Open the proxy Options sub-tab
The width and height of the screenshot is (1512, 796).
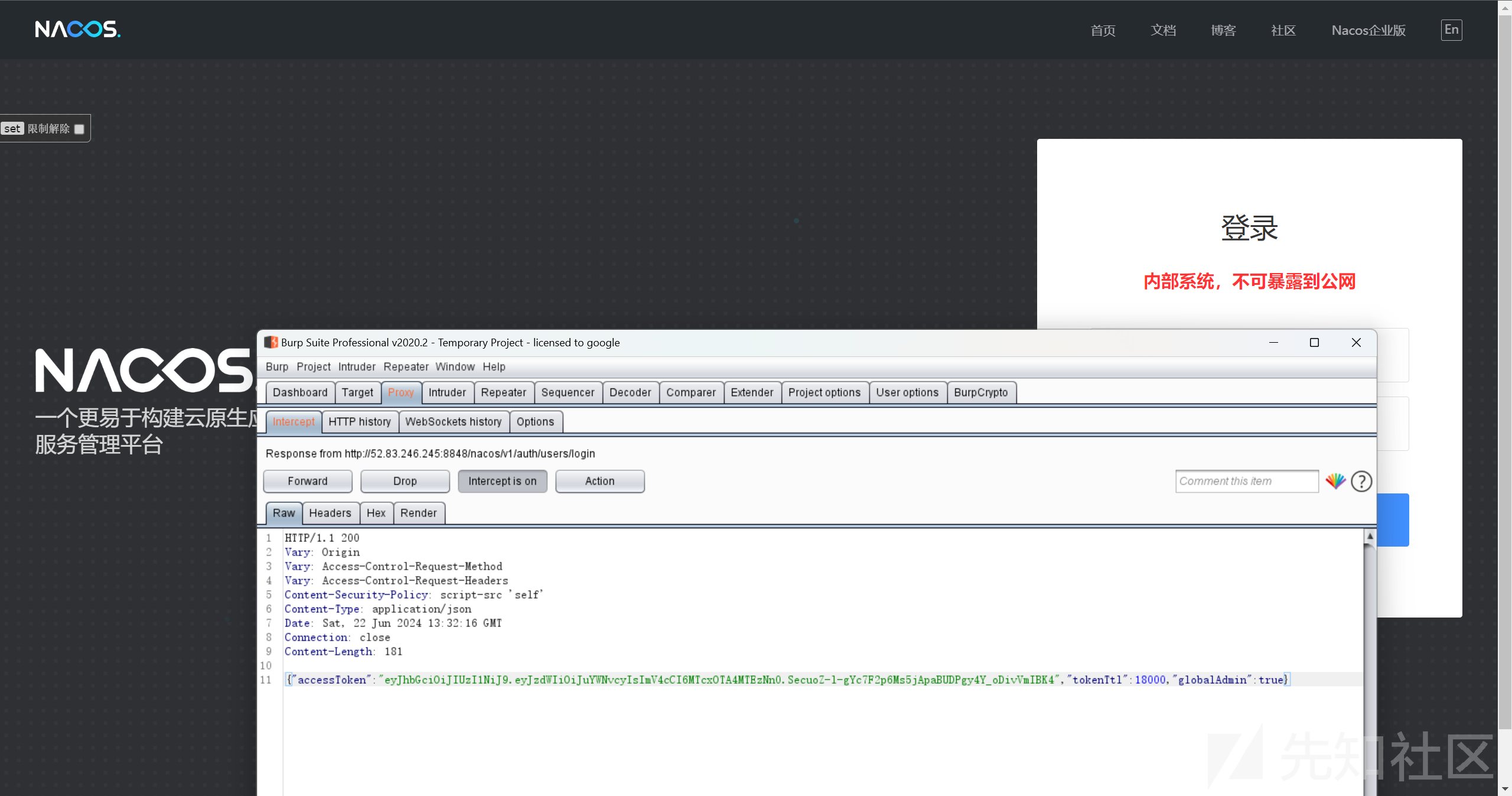535,421
